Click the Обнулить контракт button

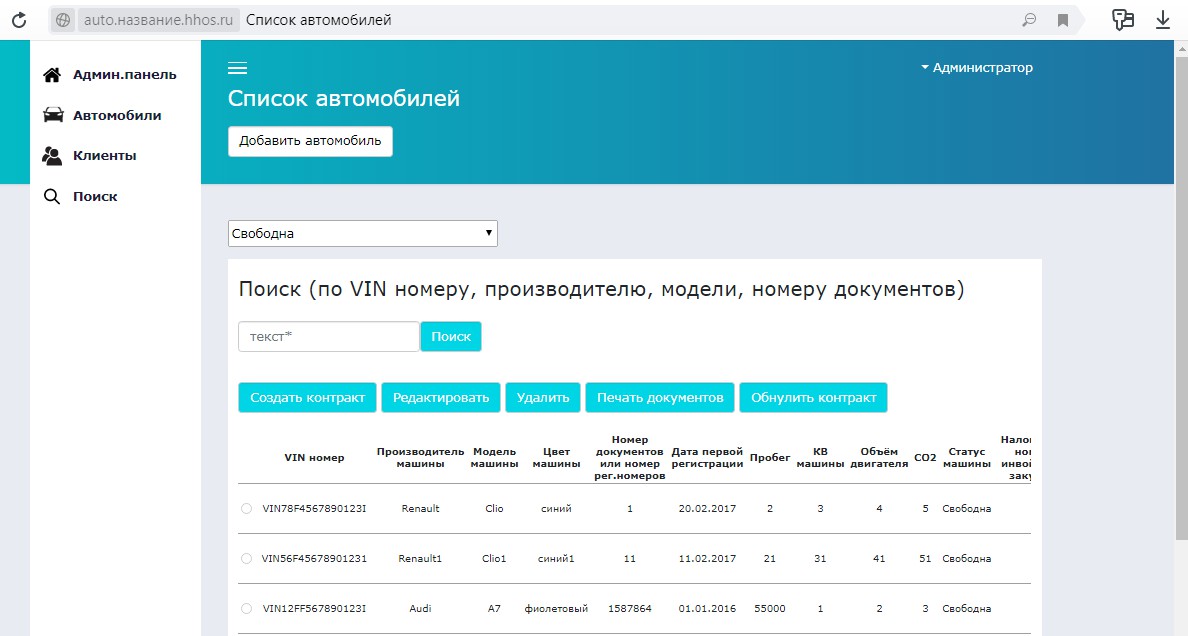point(814,397)
